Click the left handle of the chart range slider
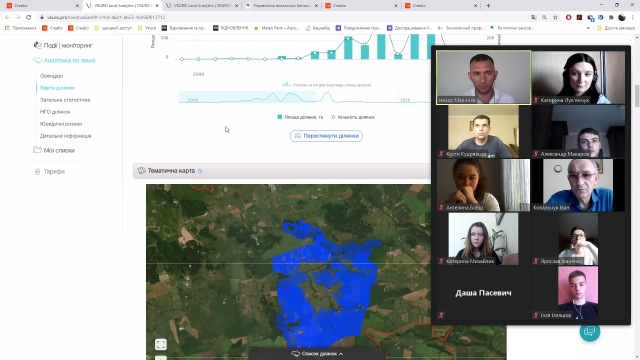Viewport: 640px width, 360px height. coord(179,97)
